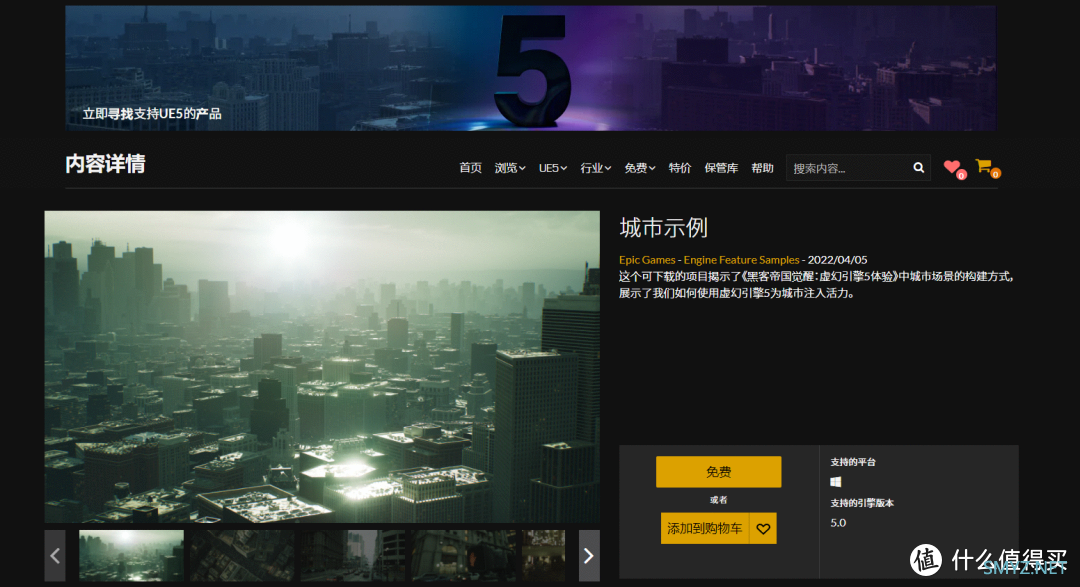The height and width of the screenshot is (587, 1080).
Task: Expand the UE5 dropdown menu
Action: click(552, 168)
